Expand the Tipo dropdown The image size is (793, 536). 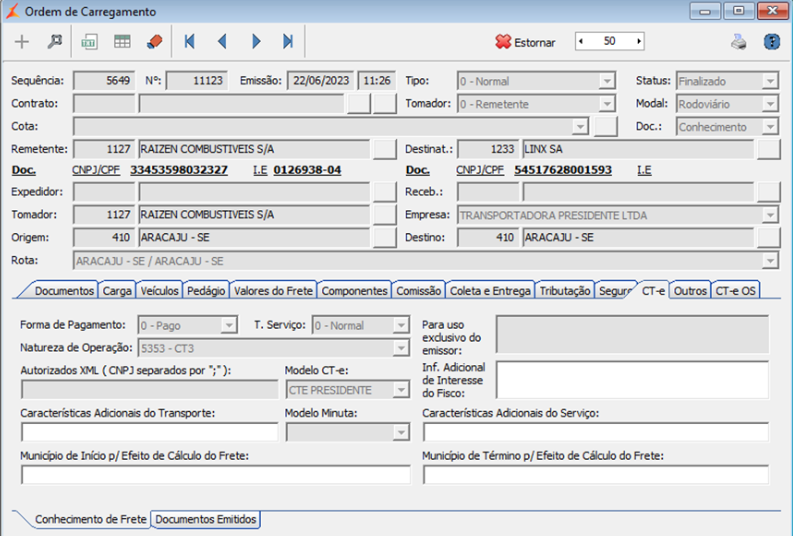607,81
